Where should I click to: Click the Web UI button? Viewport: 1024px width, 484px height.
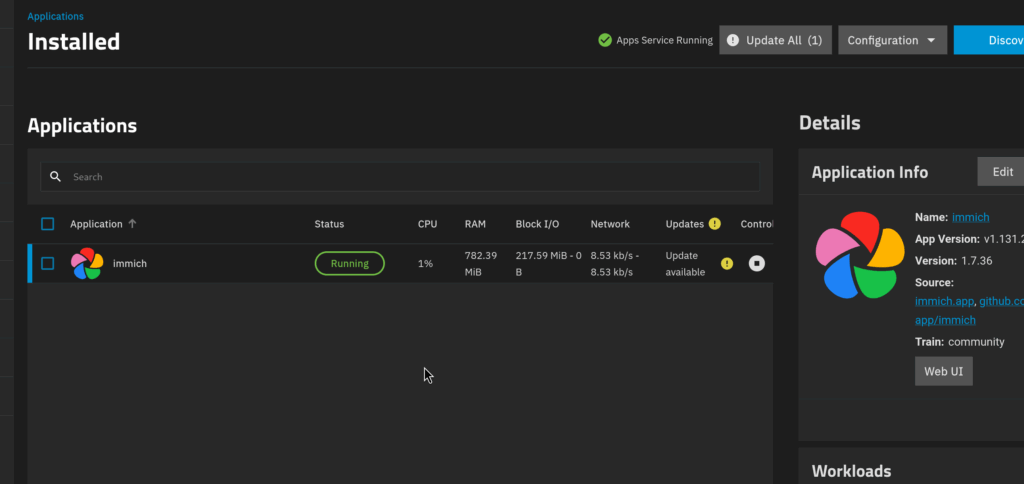click(944, 371)
